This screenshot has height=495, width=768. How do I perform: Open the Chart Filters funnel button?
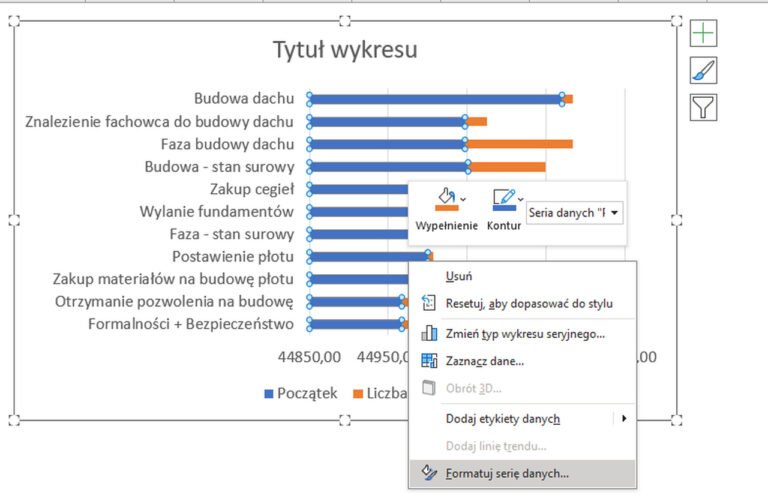click(703, 107)
